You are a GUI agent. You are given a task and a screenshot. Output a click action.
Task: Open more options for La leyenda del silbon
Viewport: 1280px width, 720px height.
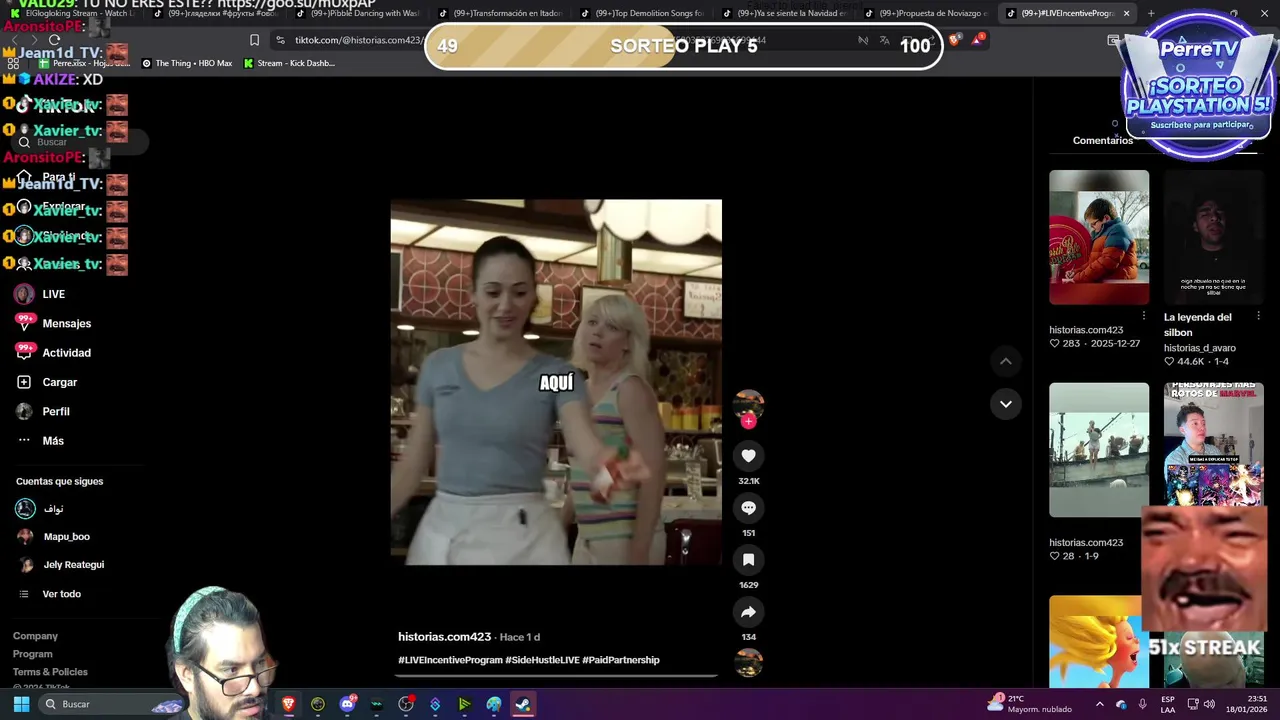coord(1258,316)
